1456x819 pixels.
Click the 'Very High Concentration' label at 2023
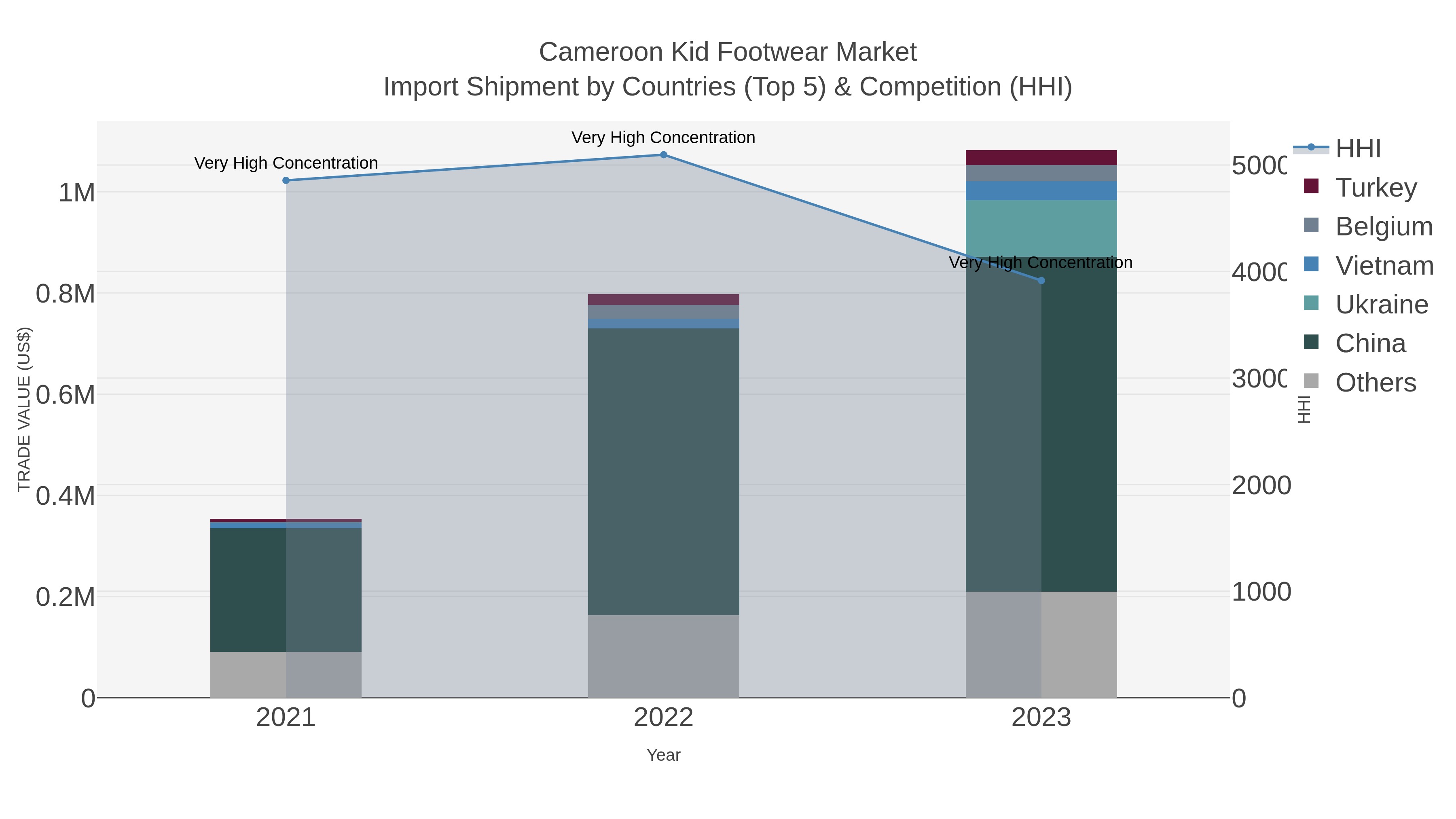(1041, 262)
